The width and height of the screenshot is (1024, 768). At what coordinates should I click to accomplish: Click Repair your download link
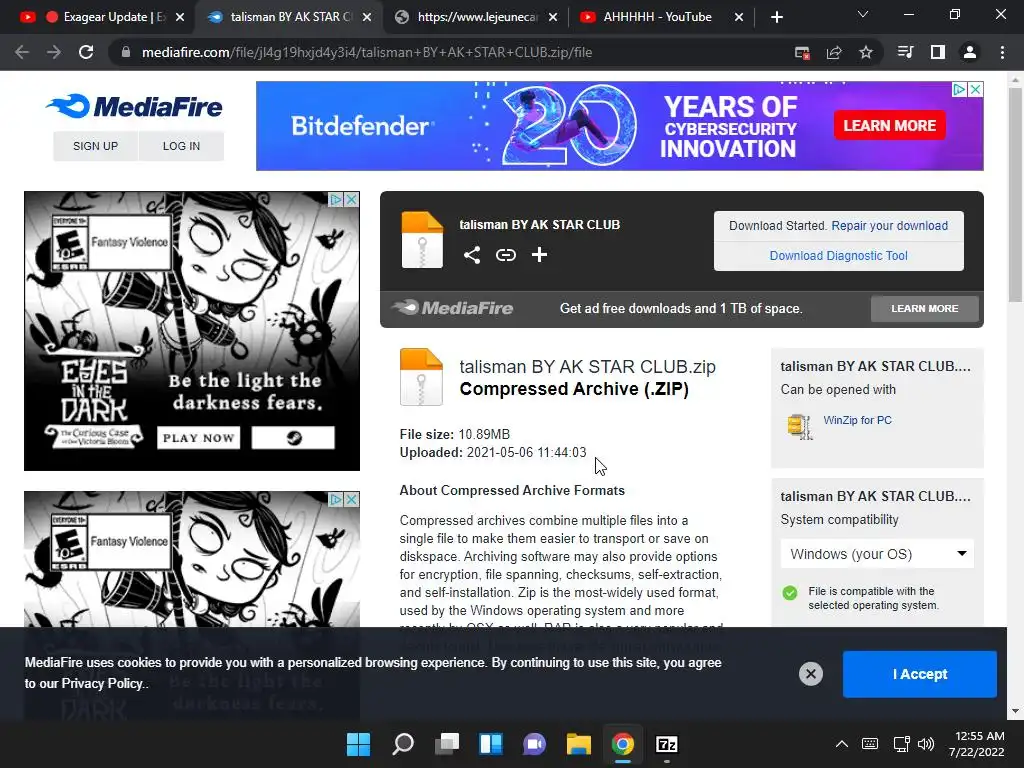[x=889, y=225]
